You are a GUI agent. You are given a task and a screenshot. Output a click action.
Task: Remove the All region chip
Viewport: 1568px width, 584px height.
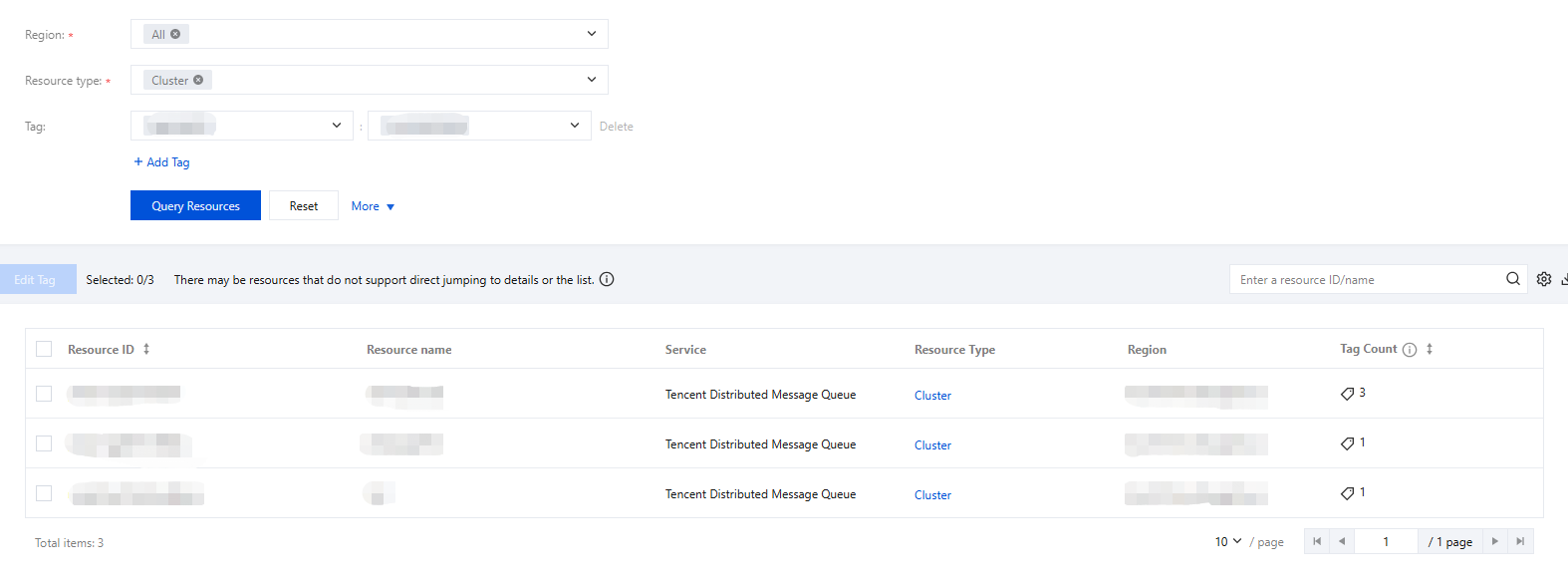[x=175, y=34]
